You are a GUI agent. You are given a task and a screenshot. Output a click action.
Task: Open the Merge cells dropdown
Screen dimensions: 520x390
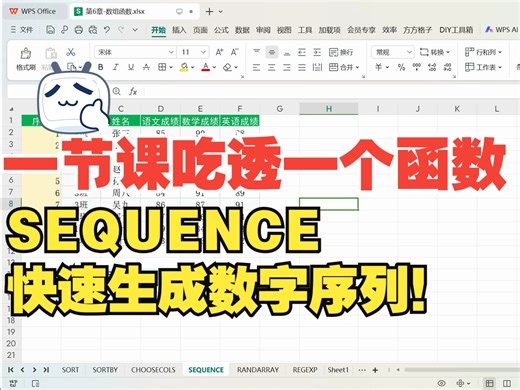pos(357,68)
